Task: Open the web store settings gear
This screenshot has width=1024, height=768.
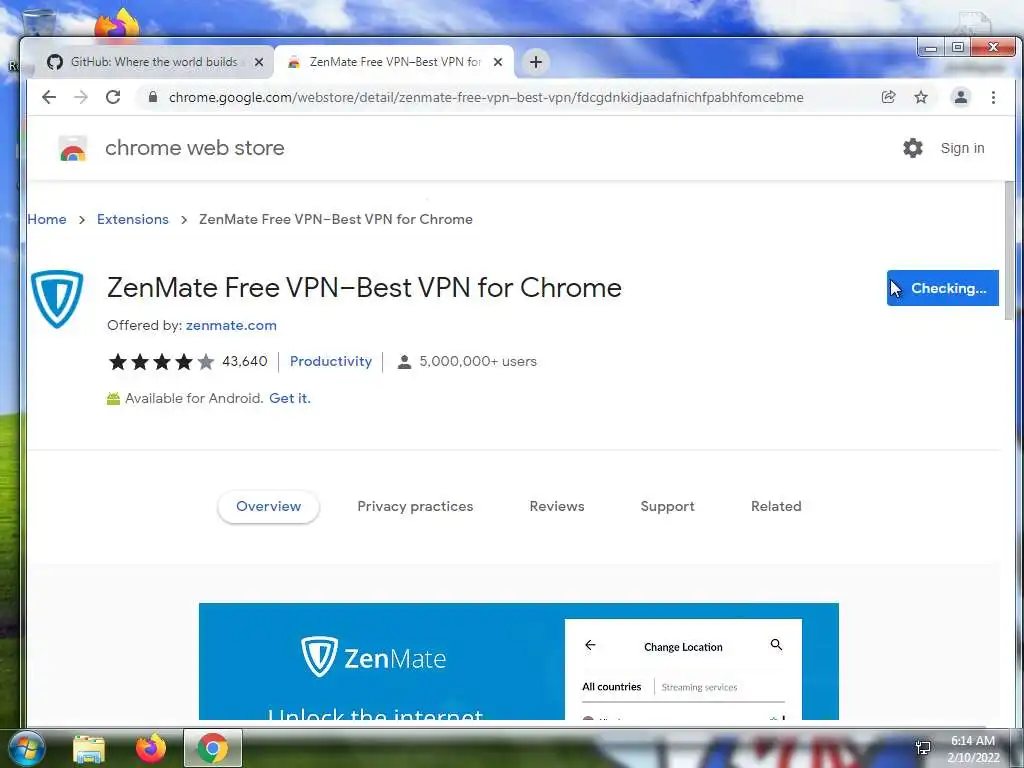Action: tap(913, 148)
